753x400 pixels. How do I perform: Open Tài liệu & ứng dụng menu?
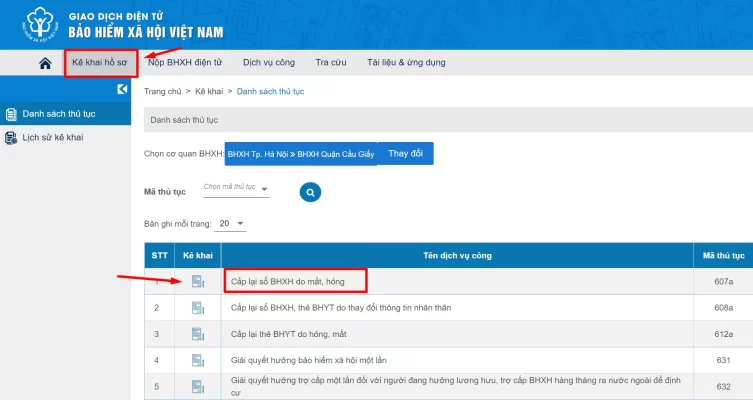click(x=406, y=62)
